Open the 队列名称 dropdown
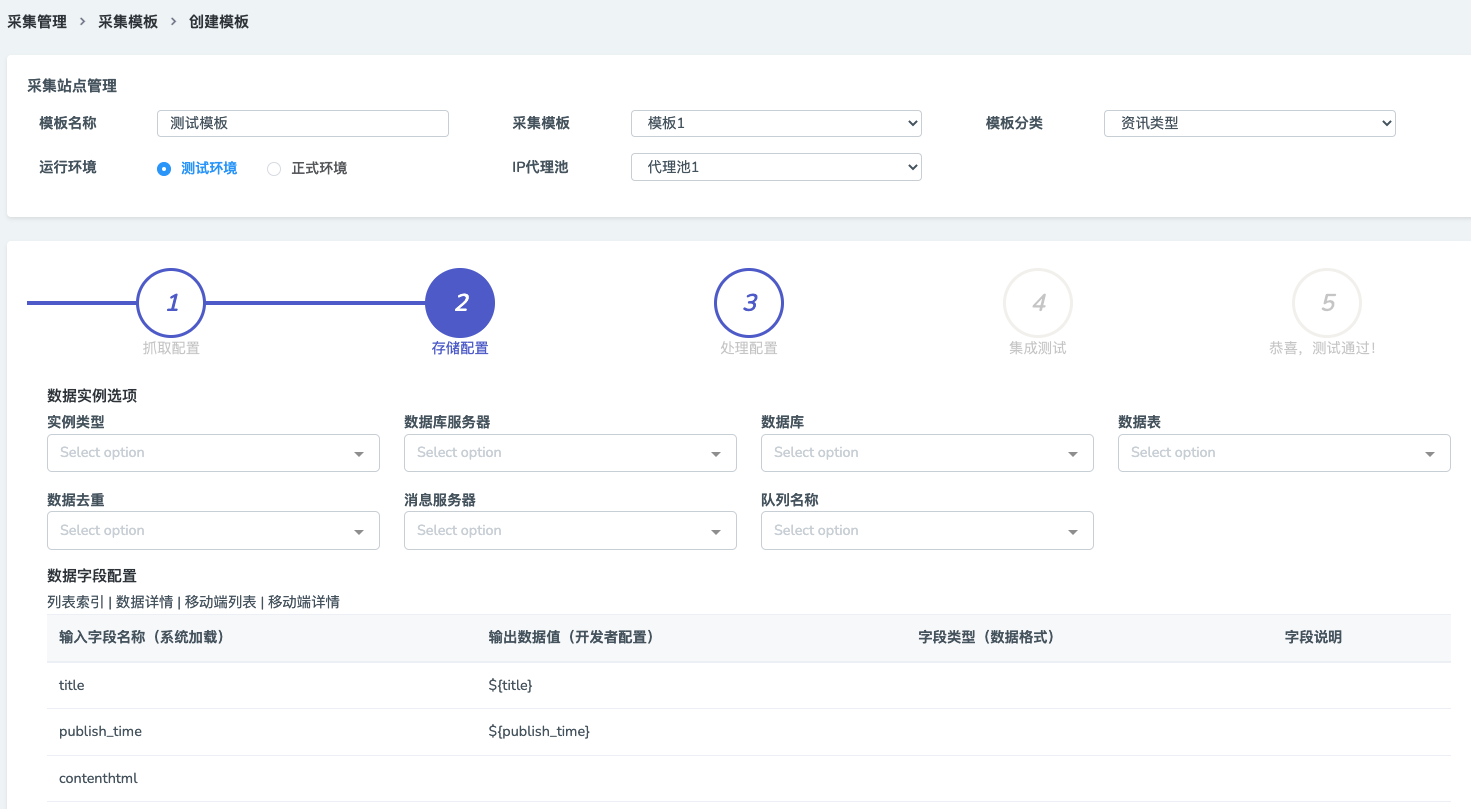1471x809 pixels. (927, 530)
